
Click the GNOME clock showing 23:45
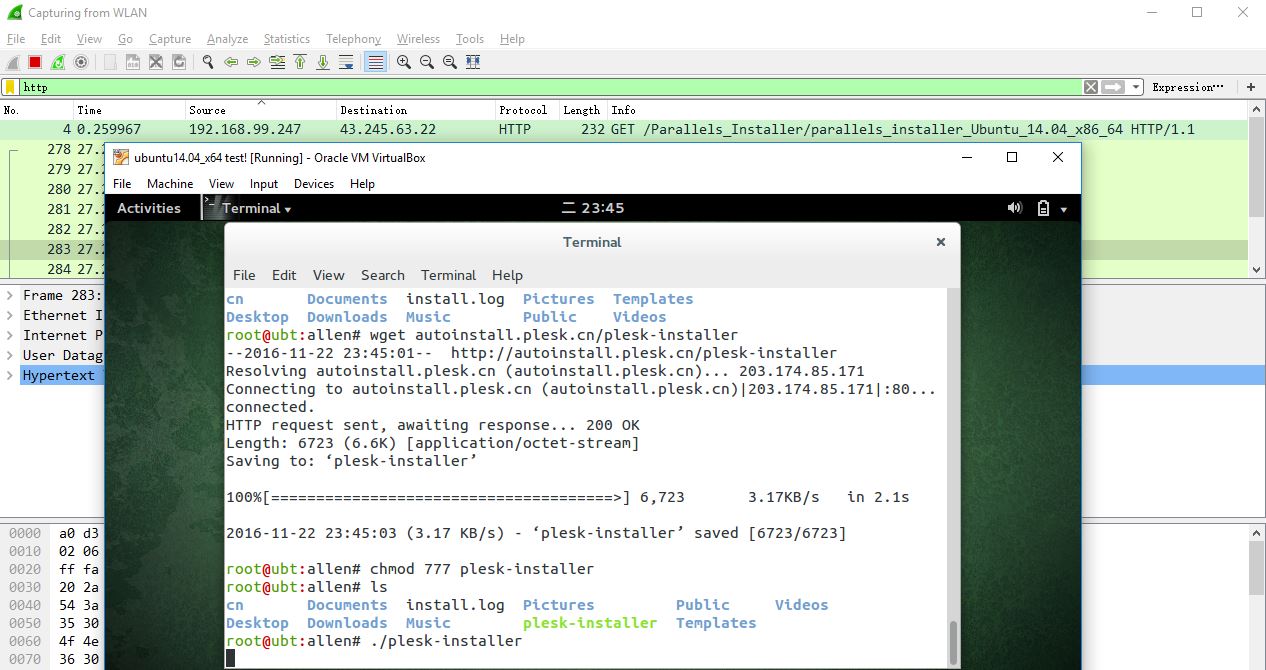point(593,208)
